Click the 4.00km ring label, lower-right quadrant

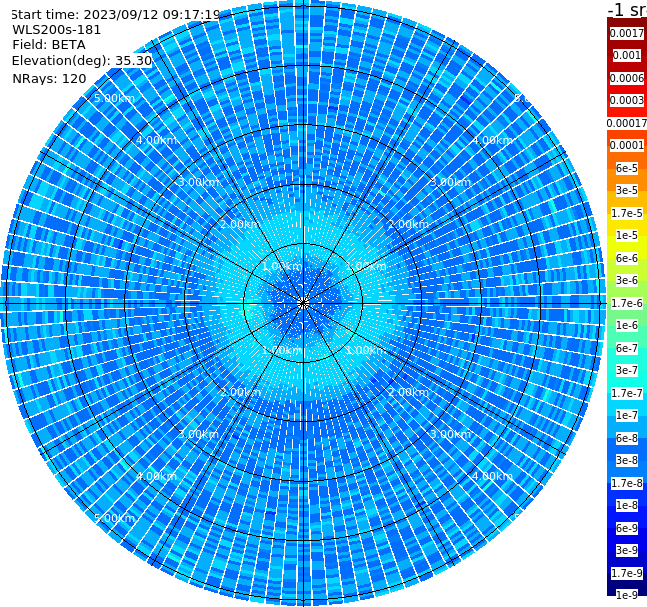click(492, 476)
